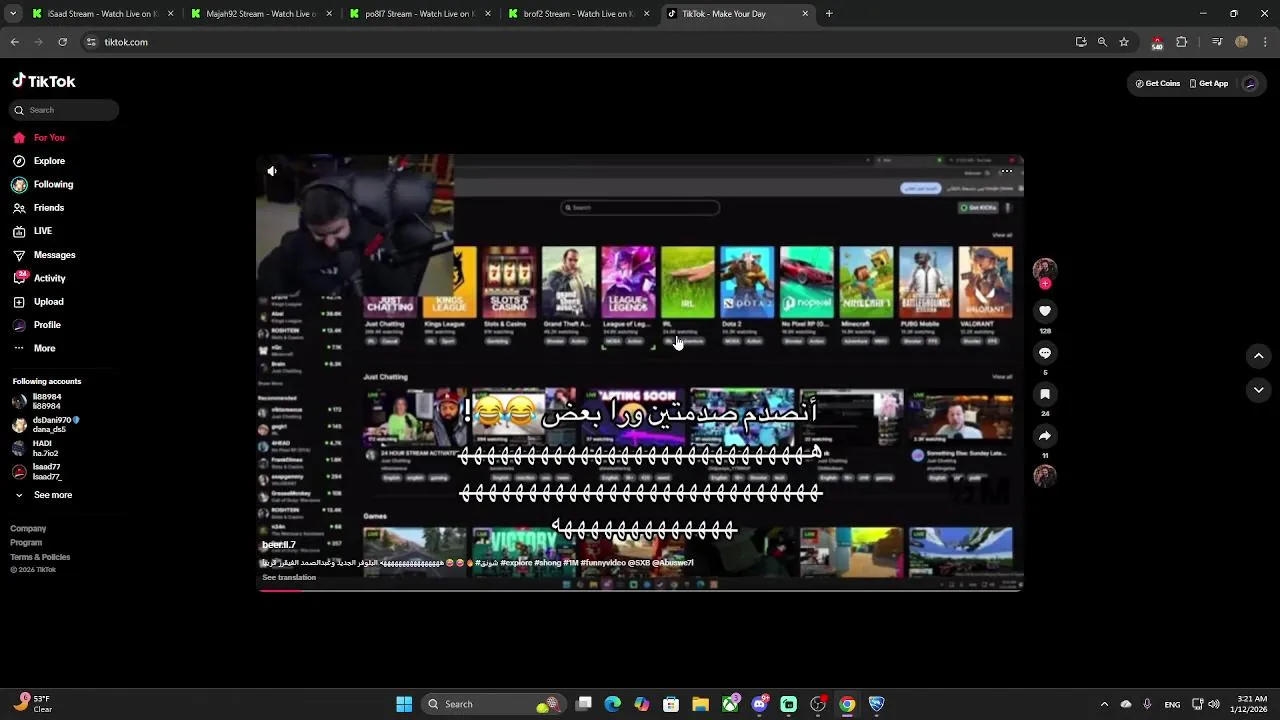Open the video comments
This screenshot has width=1280, height=720.
click(1045, 353)
